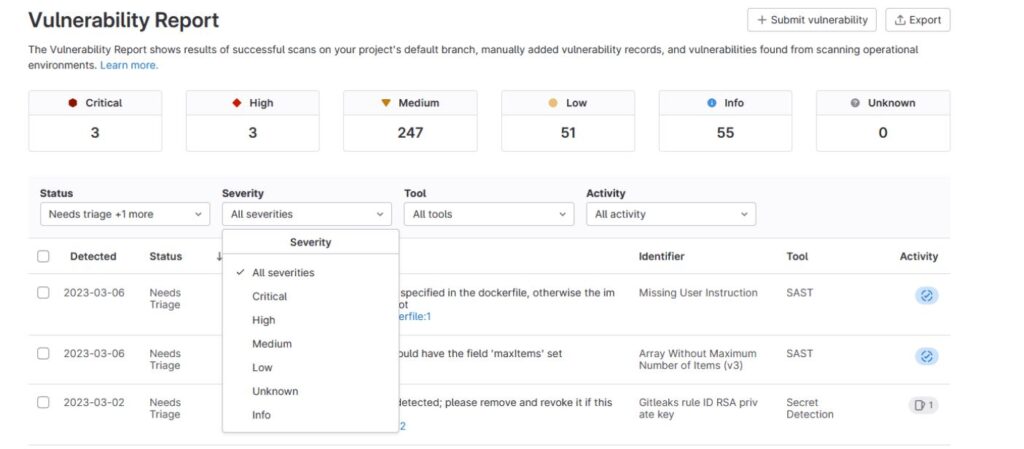Select the 2023-03-02 vulnerability row checkbox
The image size is (1024, 449).
(43, 402)
